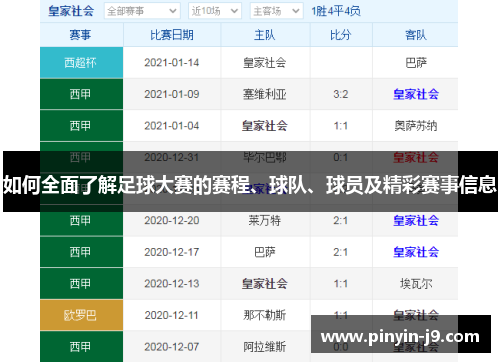Click the 西甲 cell in the 2020-12-20 row
Image resolution: width=500 pixels, height=362 pixels.
pos(81,220)
